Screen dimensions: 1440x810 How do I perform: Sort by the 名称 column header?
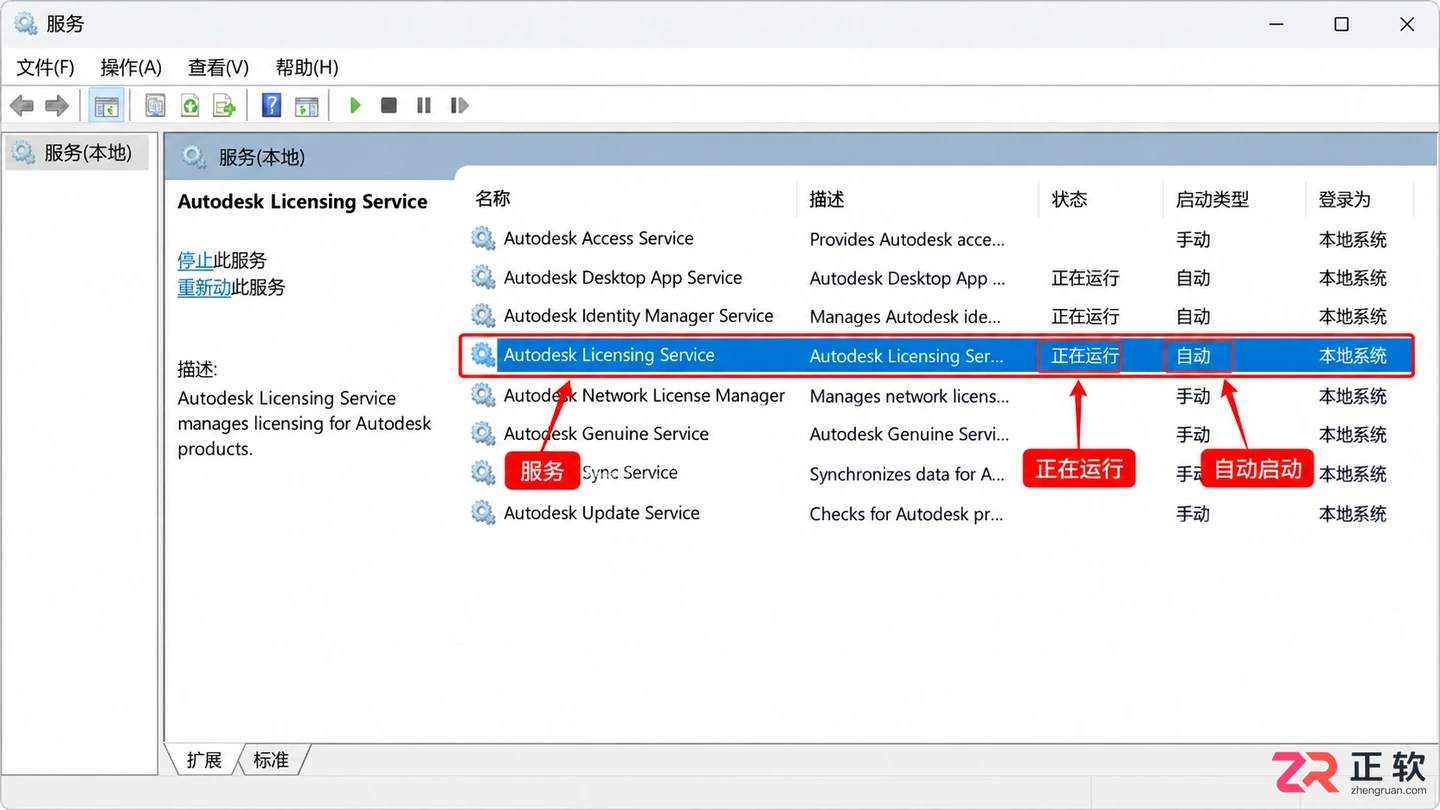(493, 199)
